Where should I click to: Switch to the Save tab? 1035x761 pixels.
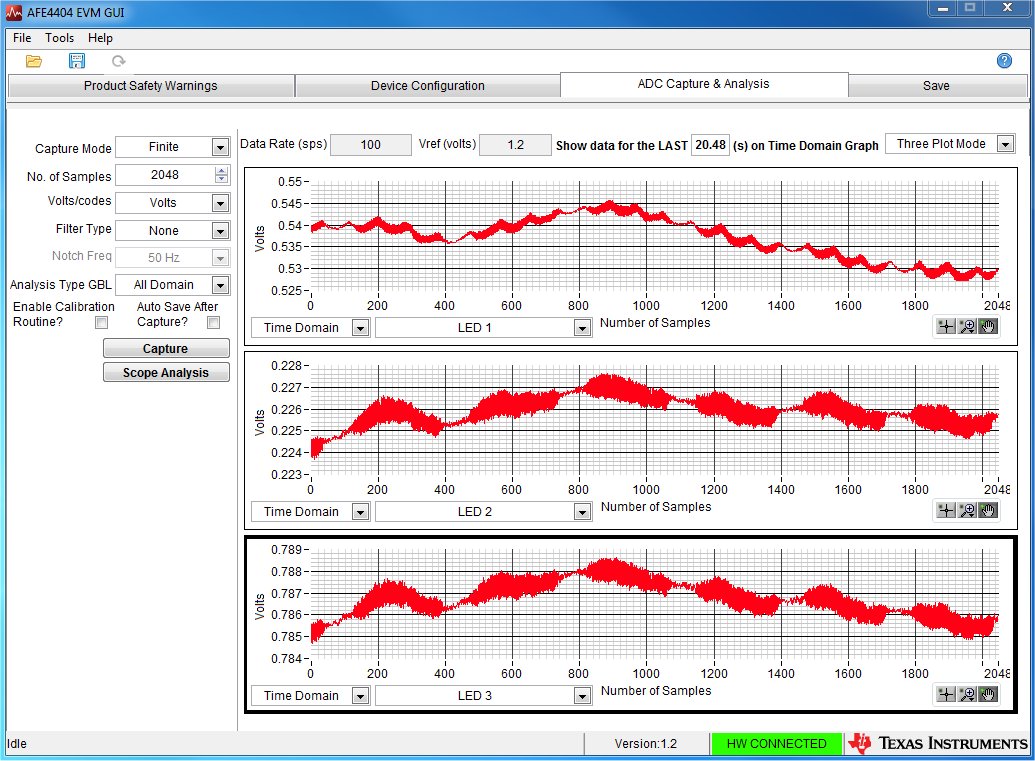point(936,86)
